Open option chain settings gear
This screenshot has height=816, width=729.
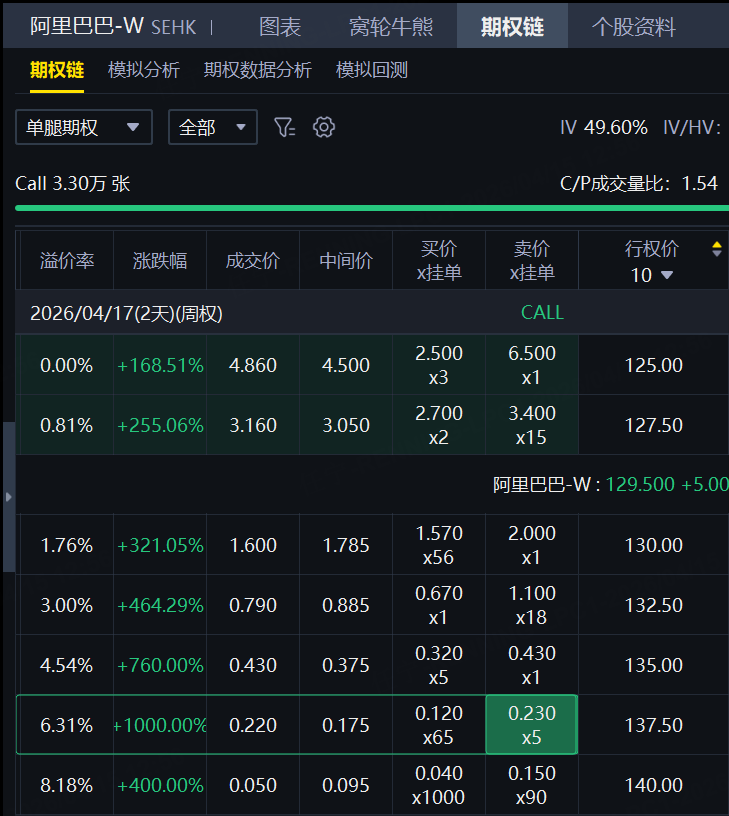(x=323, y=127)
